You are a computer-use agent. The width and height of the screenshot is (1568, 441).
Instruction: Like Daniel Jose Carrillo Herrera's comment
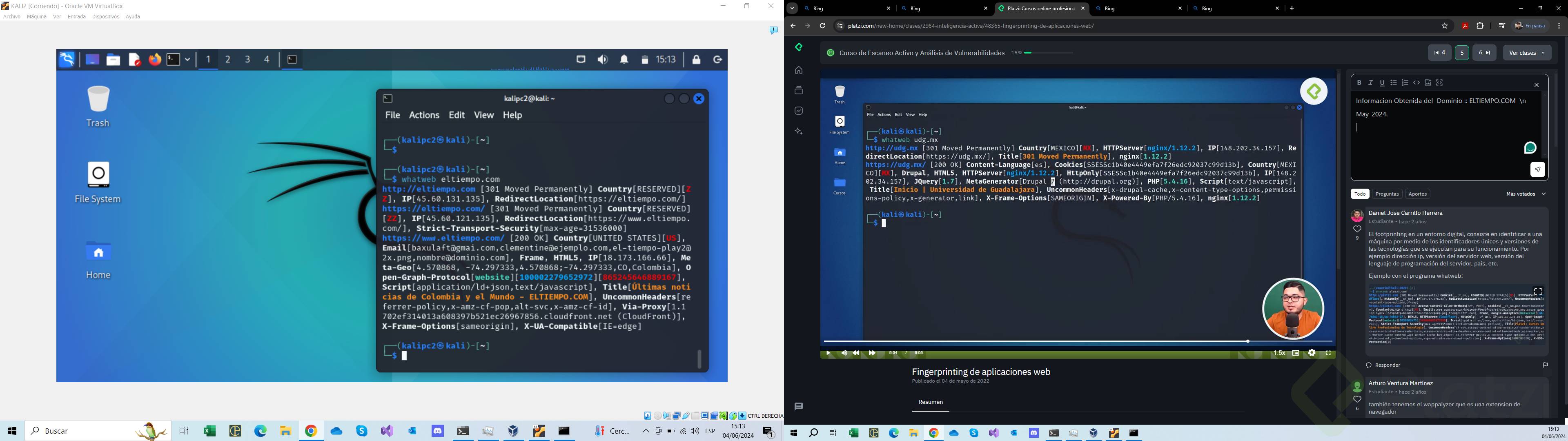pos(1357,229)
